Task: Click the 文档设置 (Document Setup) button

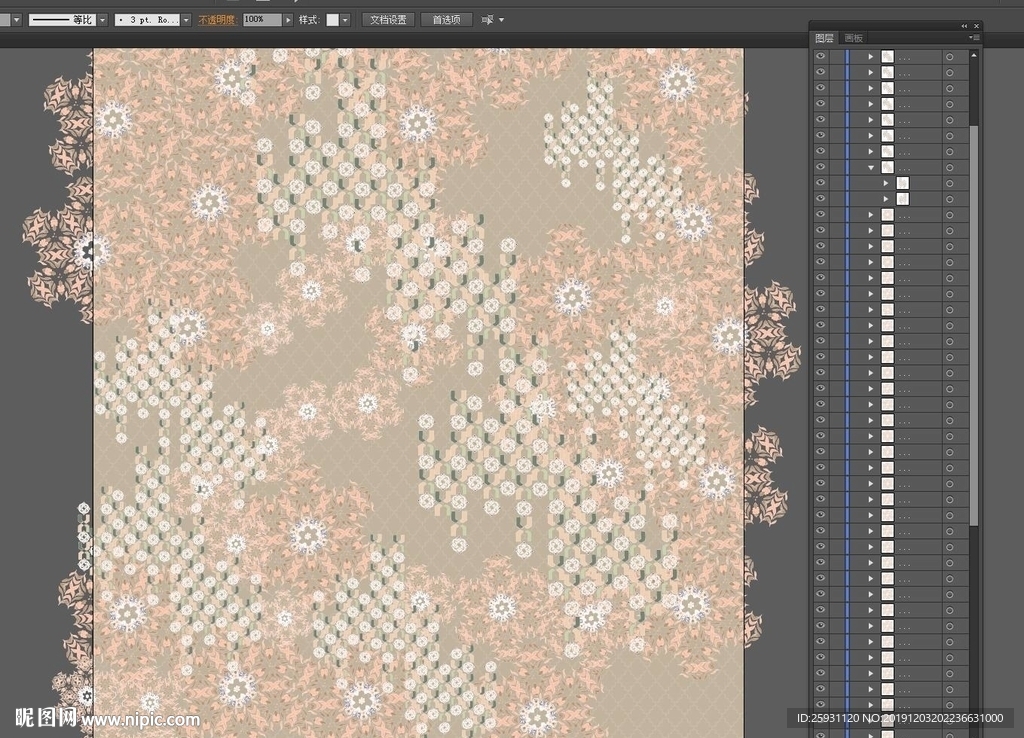Action: pos(387,19)
